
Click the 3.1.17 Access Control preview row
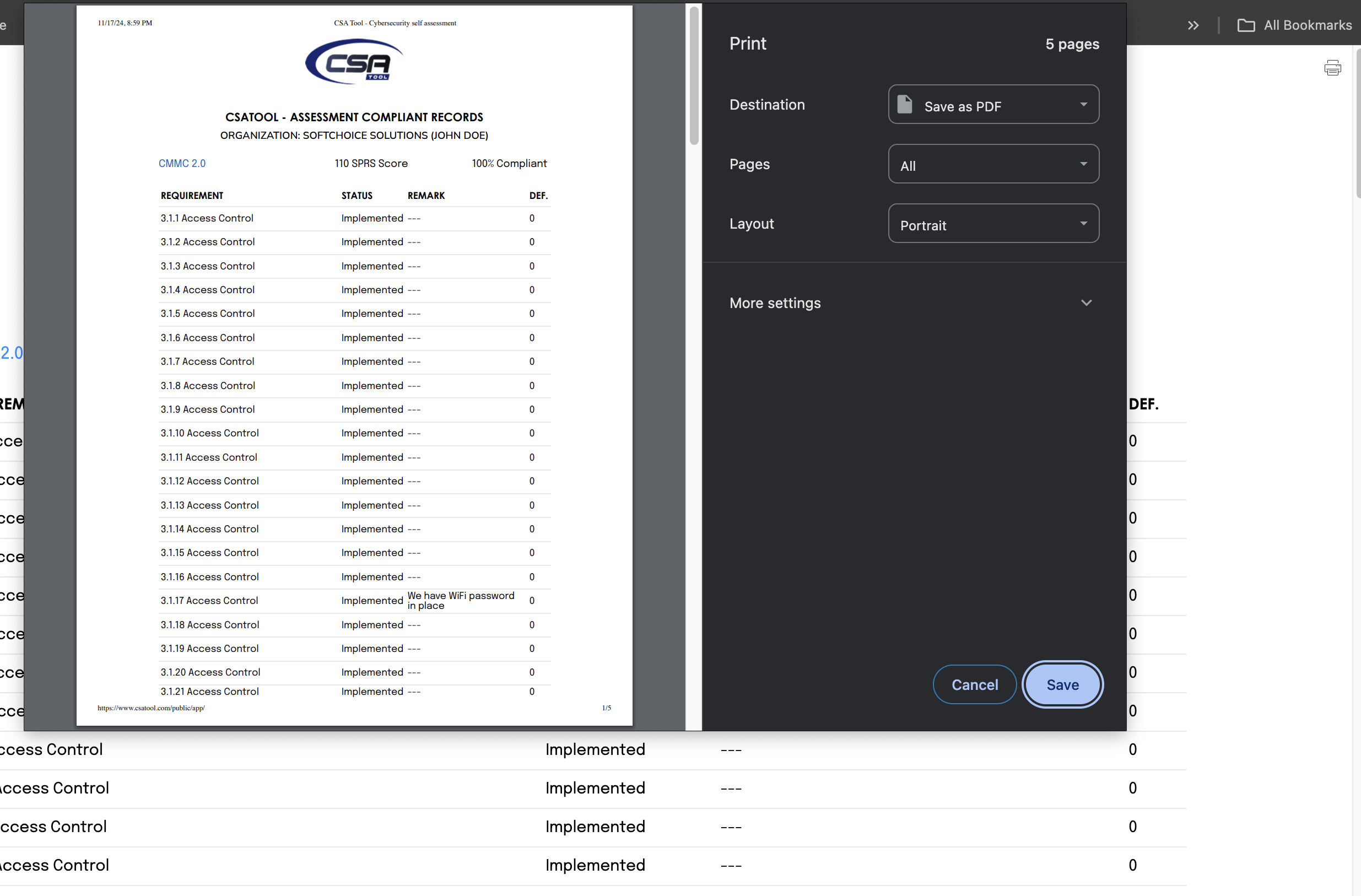tap(209, 601)
